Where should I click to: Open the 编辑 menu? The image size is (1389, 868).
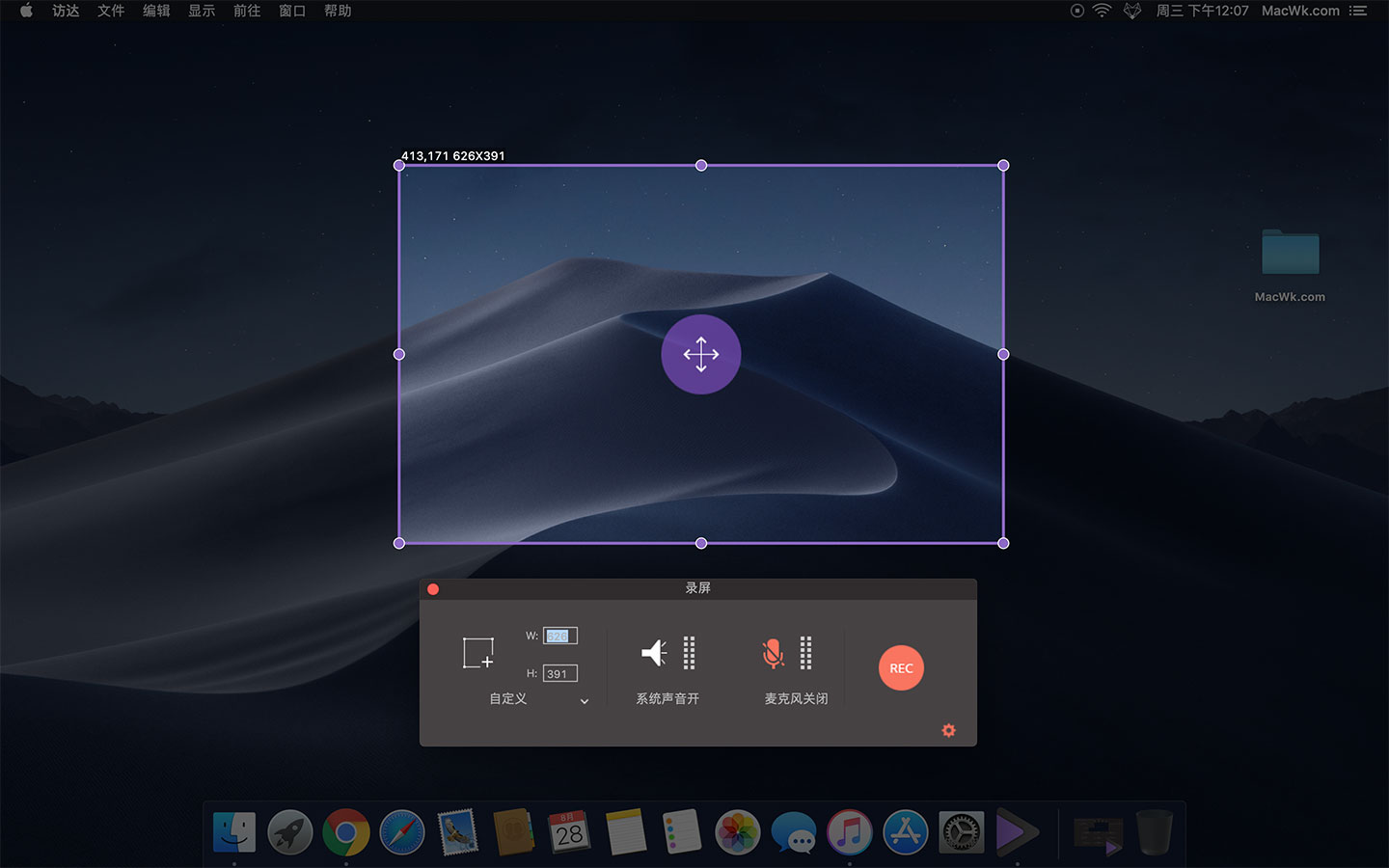pyautogui.click(x=156, y=11)
